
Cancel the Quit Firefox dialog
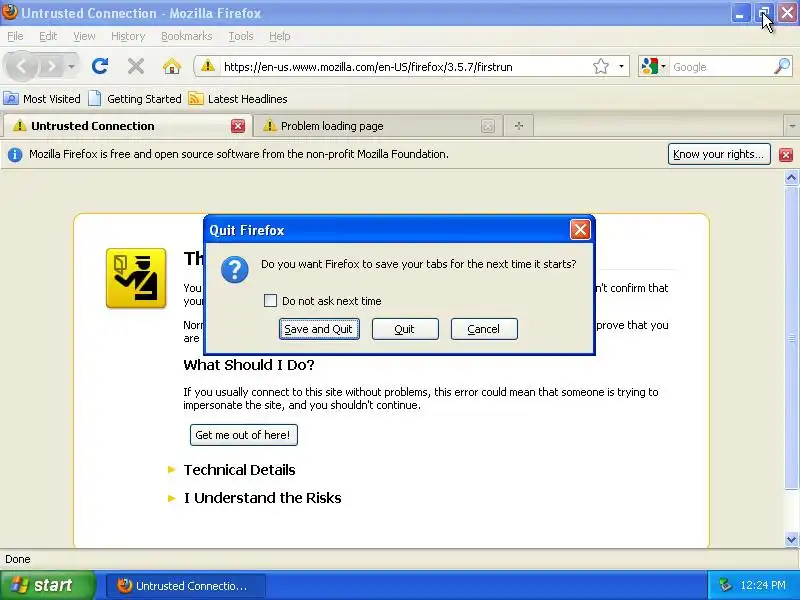pyautogui.click(x=484, y=329)
